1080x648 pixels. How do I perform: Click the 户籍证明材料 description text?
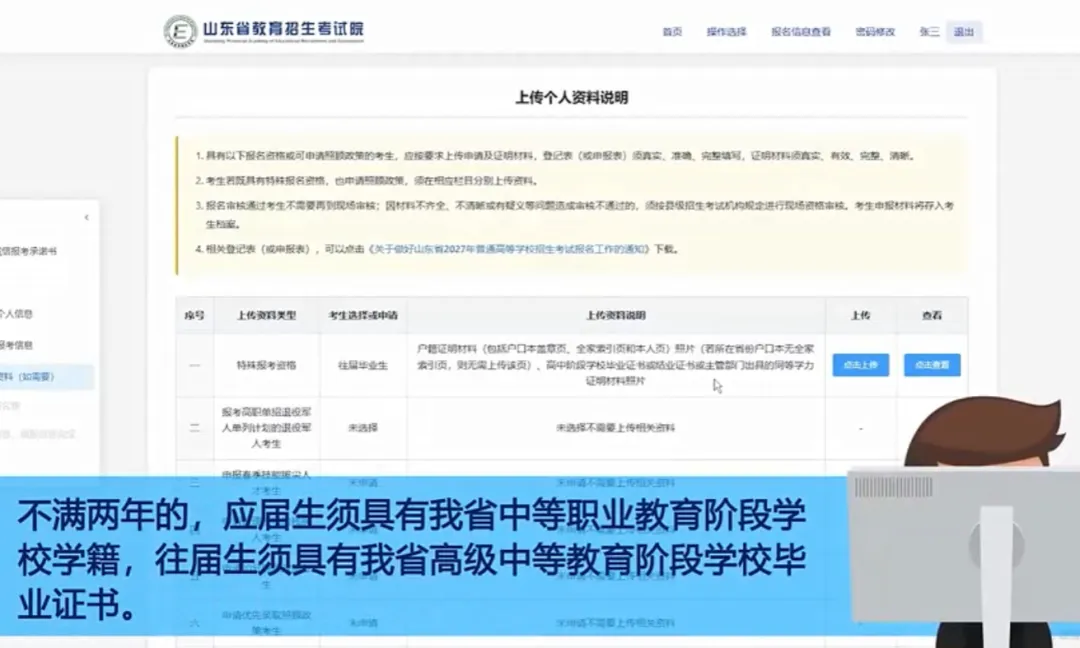(616, 365)
